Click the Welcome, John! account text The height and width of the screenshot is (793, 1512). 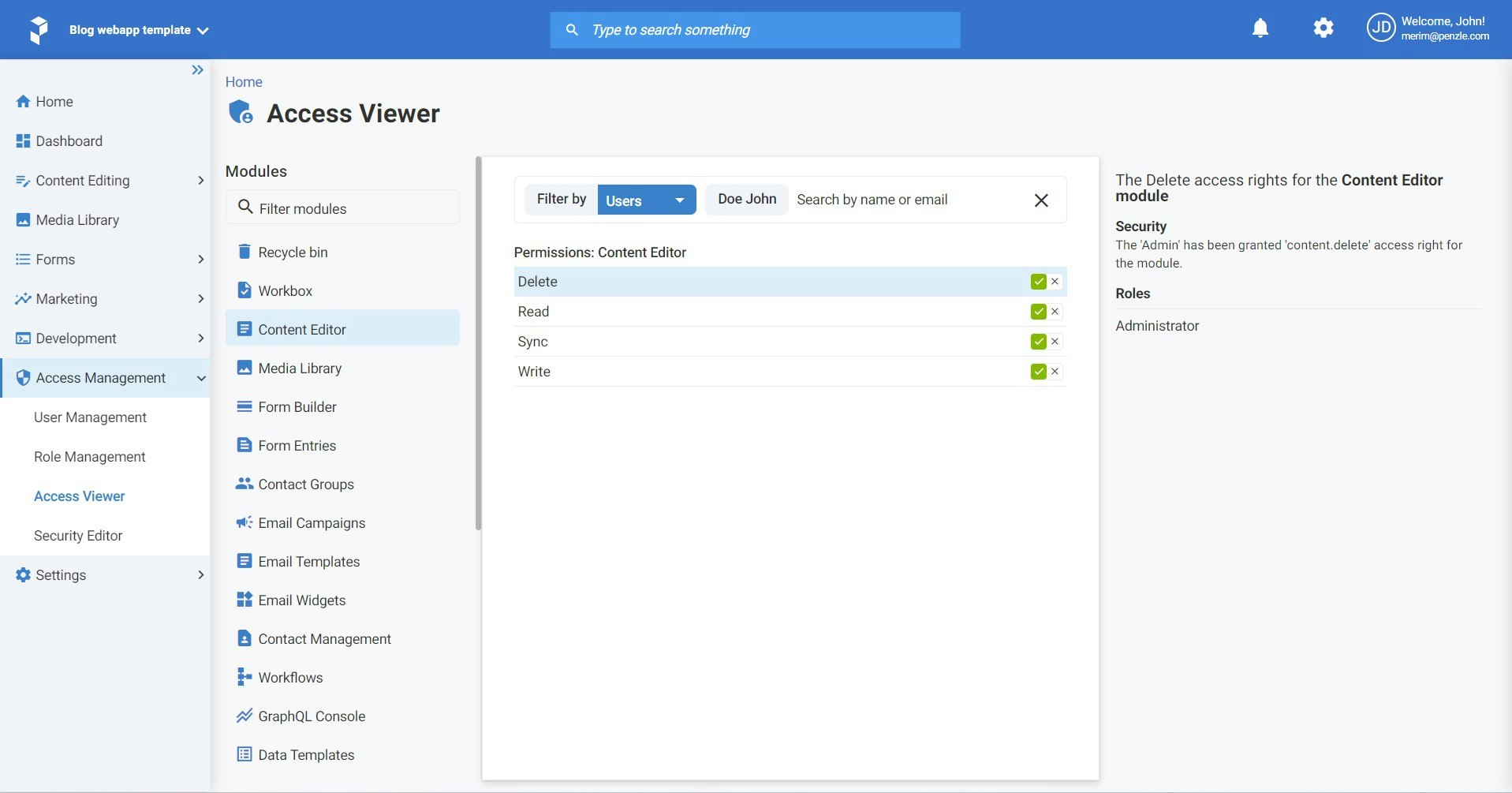point(1443,21)
